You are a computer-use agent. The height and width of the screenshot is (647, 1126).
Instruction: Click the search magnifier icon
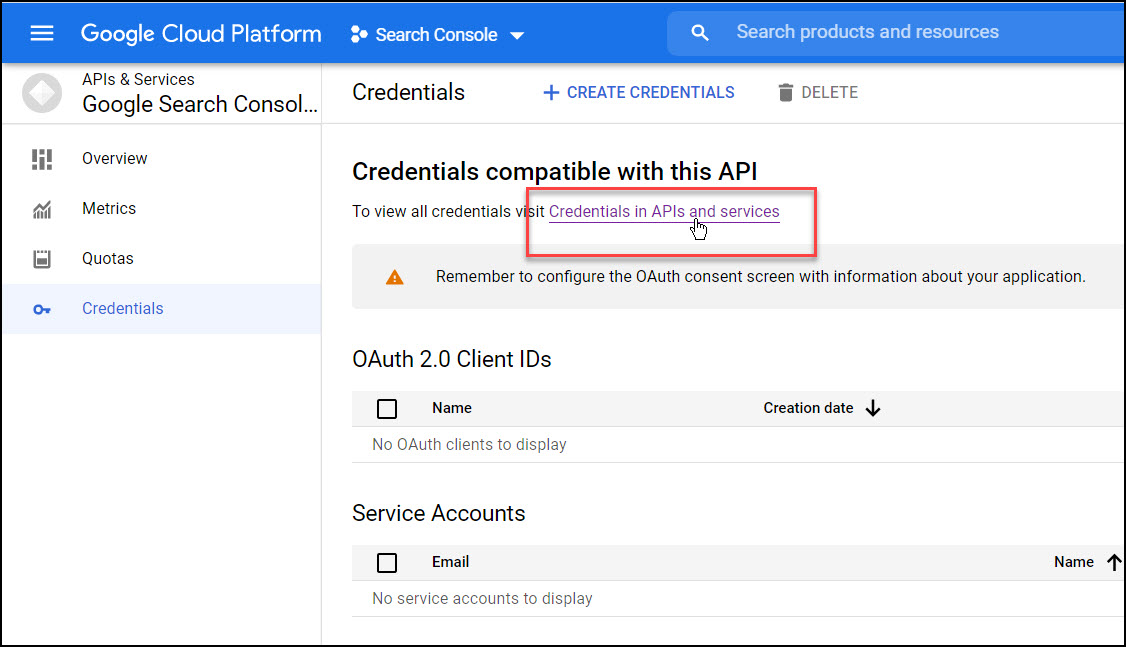[x=699, y=32]
